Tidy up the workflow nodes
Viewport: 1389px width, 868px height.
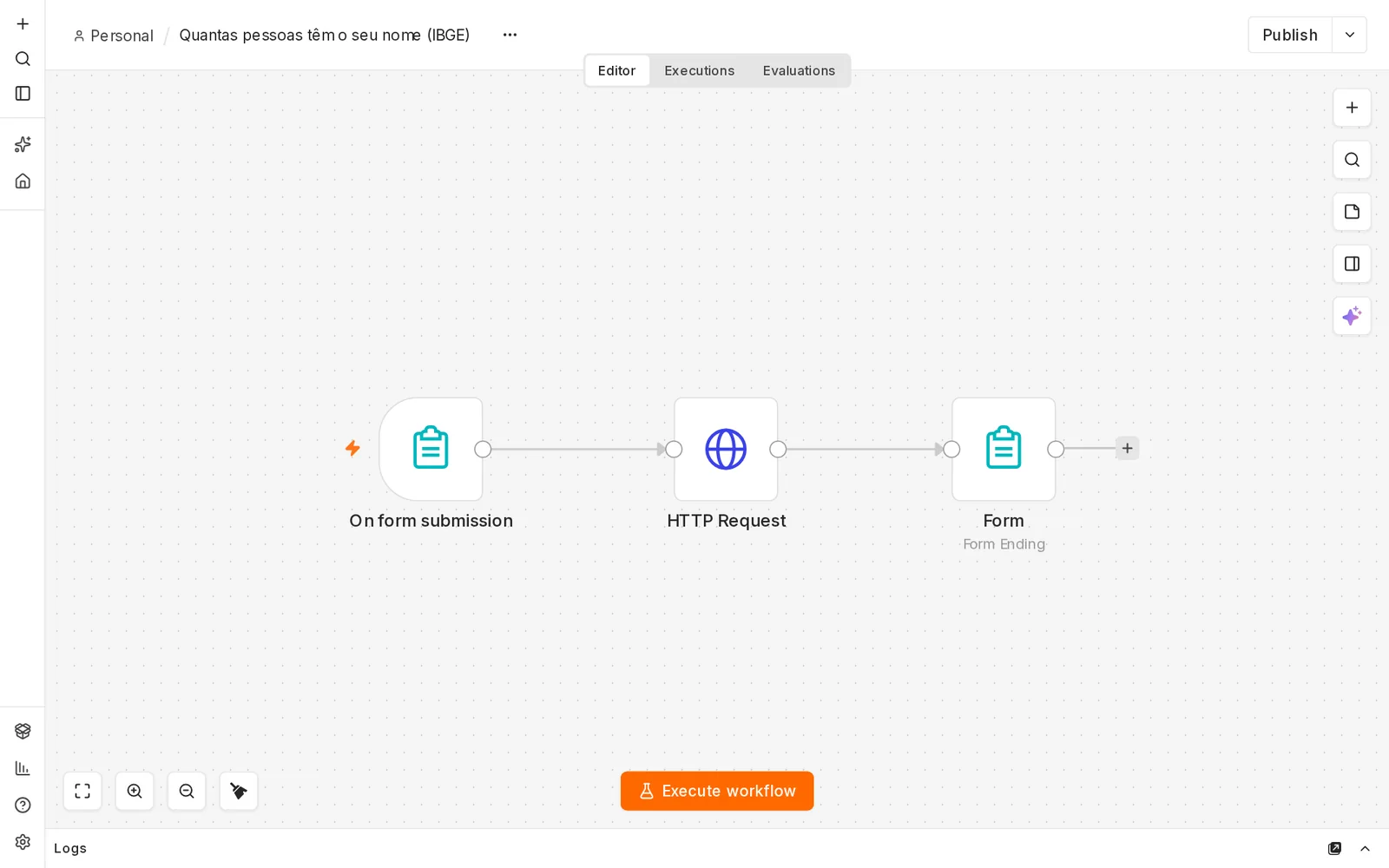tap(239, 791)
